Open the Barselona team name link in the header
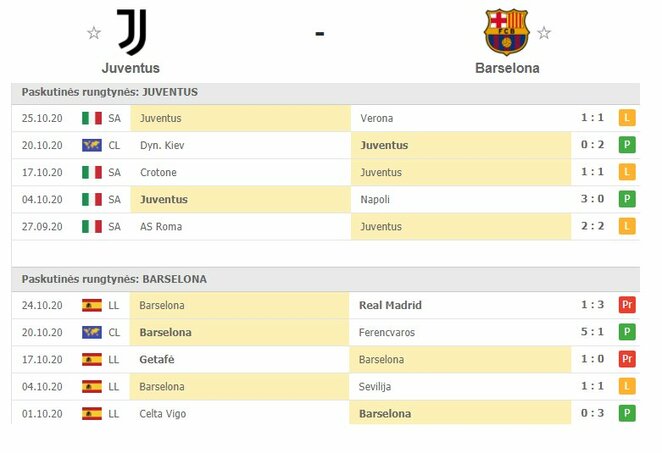The width and height of the screenshot is (662, 453). (507, 68)
